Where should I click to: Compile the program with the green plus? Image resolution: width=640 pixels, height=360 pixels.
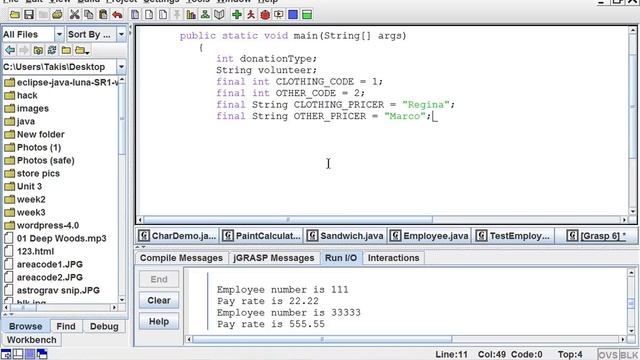click(237, 15)
